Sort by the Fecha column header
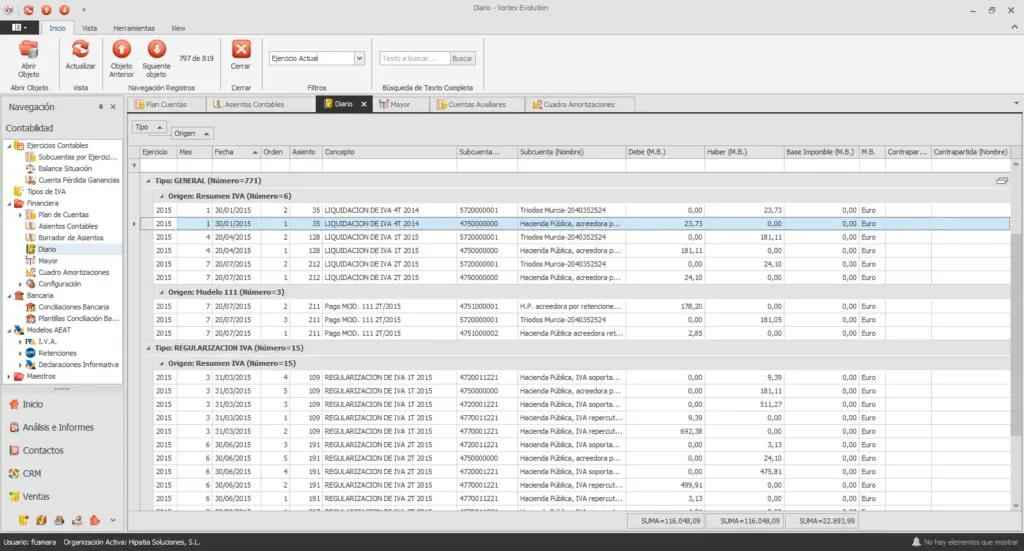Screen dimensions: 1024x551 [x=236, y=152]
